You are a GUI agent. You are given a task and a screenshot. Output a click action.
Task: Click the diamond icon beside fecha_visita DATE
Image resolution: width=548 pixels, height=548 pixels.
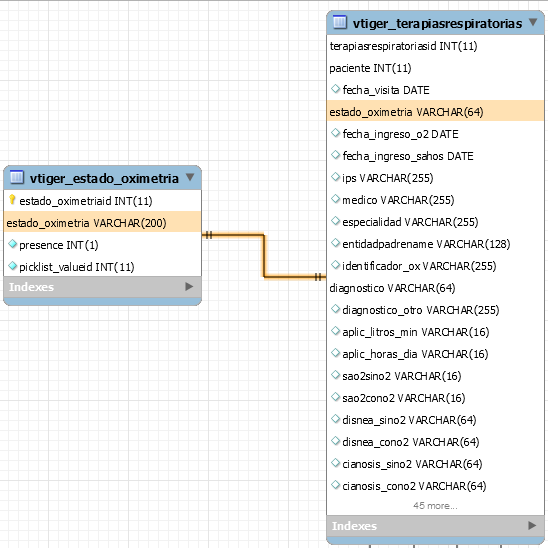tap(336, 89)
